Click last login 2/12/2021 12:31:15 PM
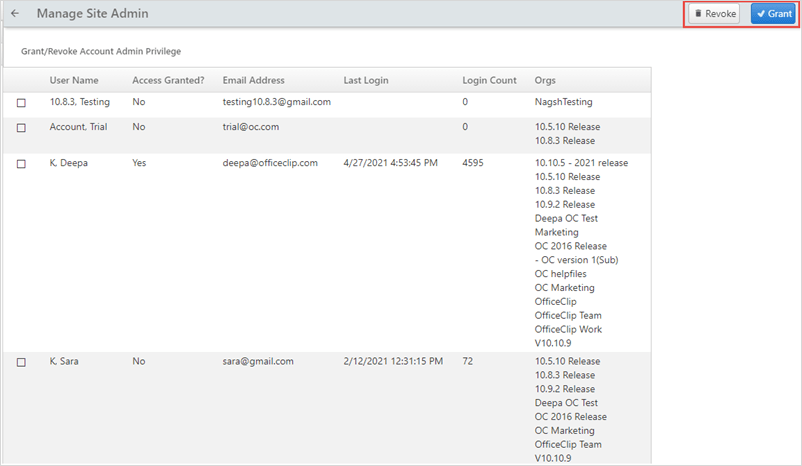Viewport: 802px width, 466px height. (393, 361)
